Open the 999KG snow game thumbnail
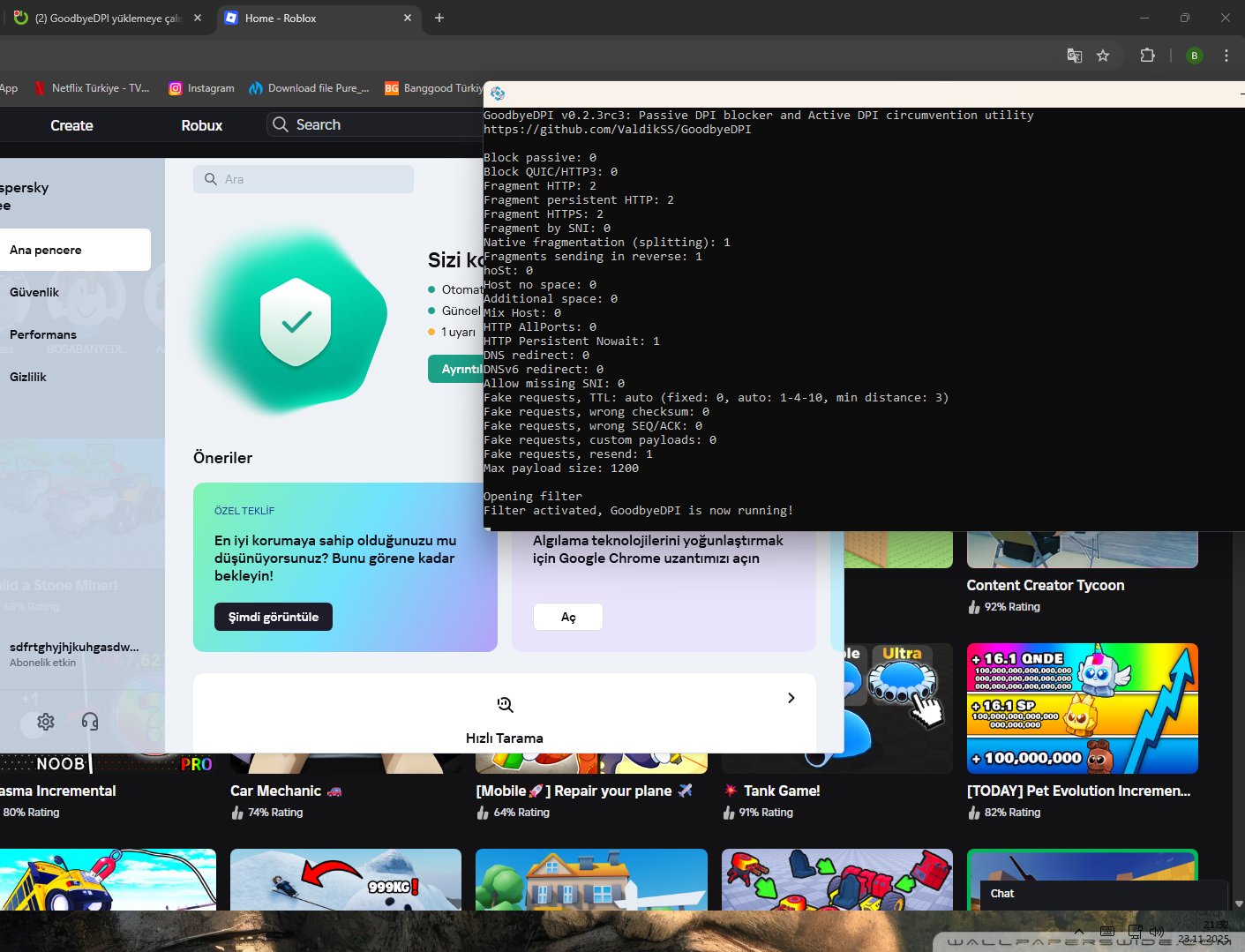This screenshot has height=952, width=1245. 346,880
